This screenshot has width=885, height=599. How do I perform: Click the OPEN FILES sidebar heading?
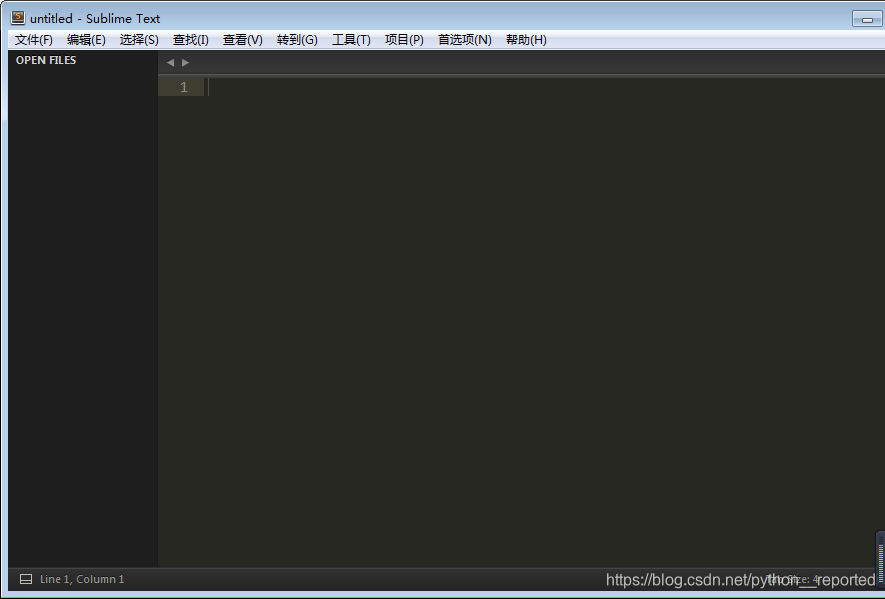click(46, 60)
